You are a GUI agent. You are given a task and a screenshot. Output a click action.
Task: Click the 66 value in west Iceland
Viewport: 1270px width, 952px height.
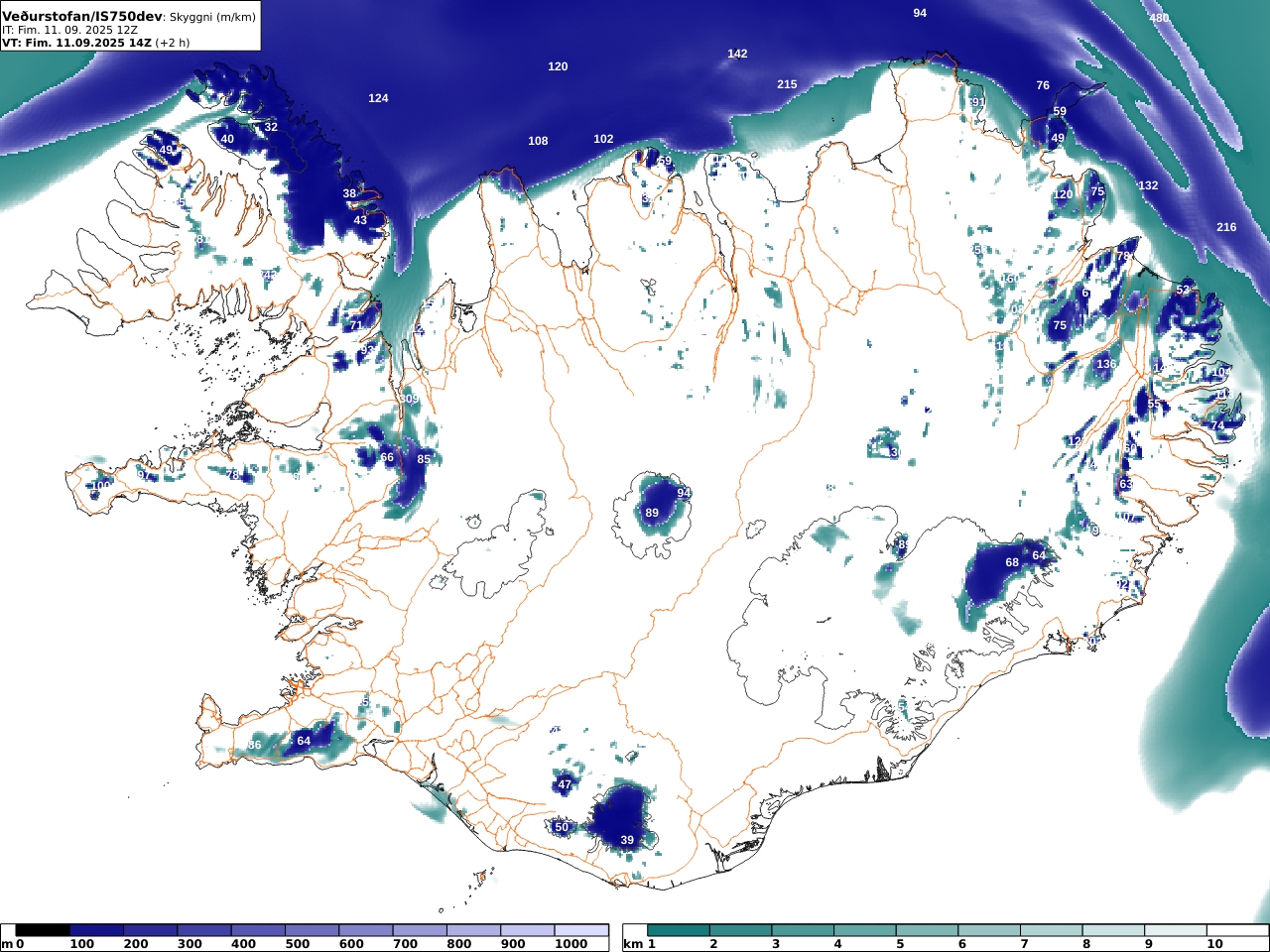click(x=387, y=457)
